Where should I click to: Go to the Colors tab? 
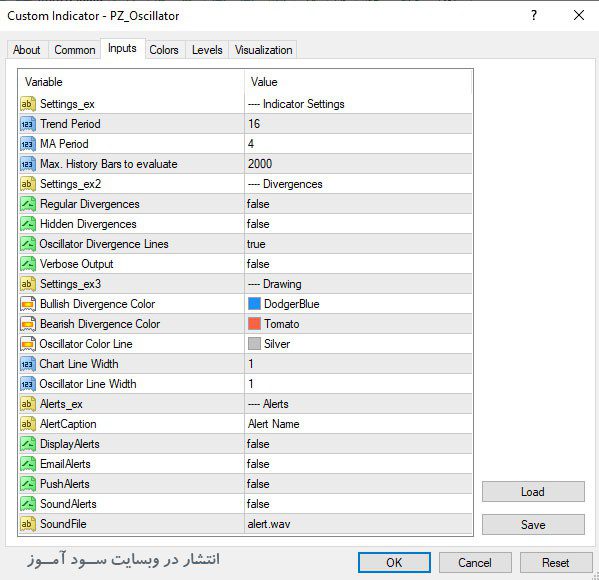click(x=164, y=50)
